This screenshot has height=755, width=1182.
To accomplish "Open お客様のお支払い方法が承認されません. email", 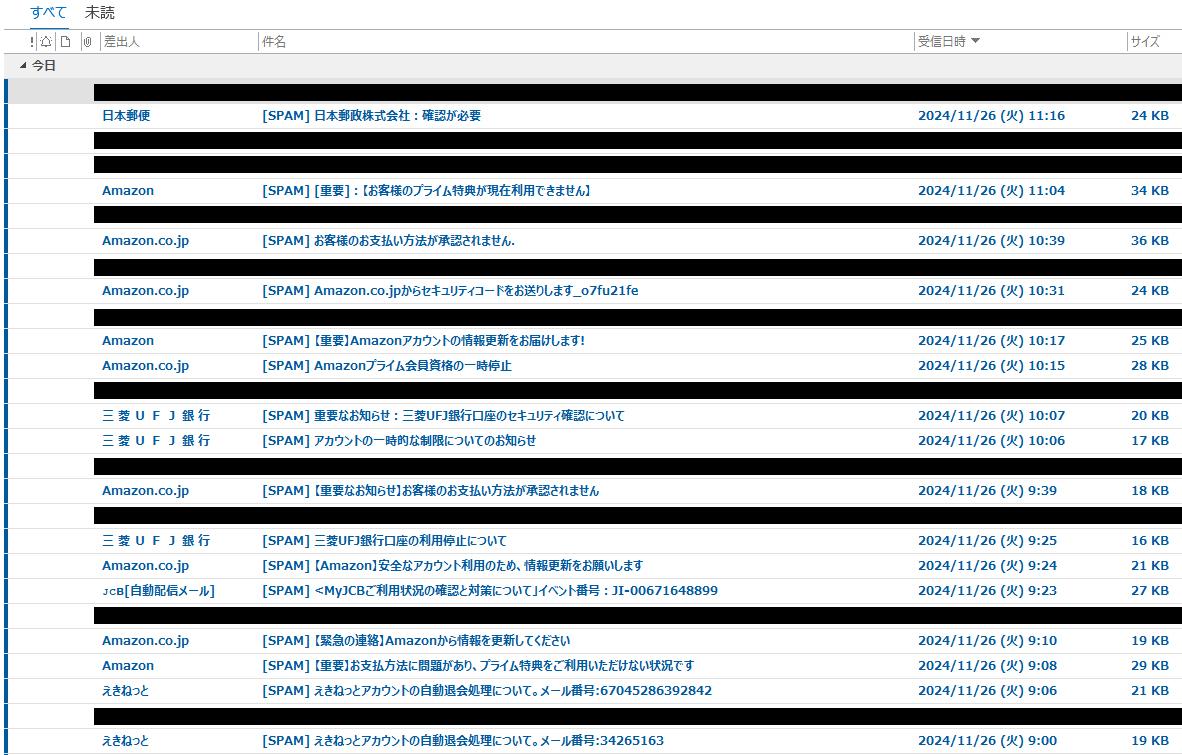I will tap(388, 240).
